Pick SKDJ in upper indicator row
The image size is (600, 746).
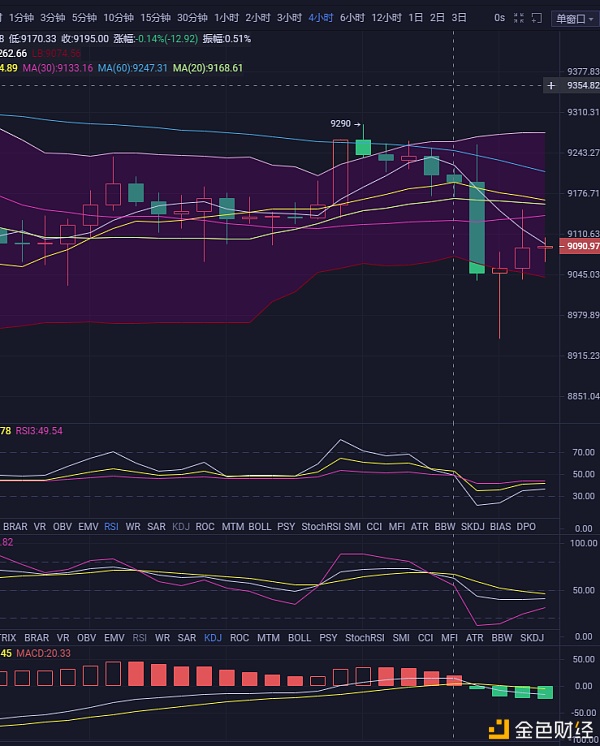pos(472,527)
